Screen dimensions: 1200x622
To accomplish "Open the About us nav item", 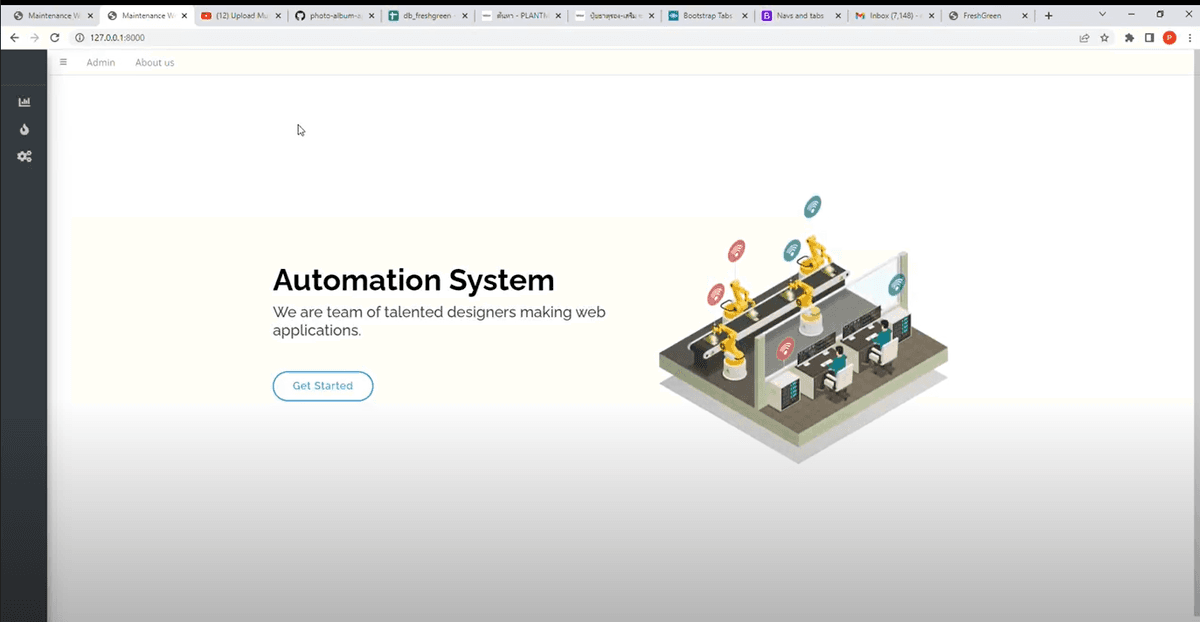I will coord(155,62).
